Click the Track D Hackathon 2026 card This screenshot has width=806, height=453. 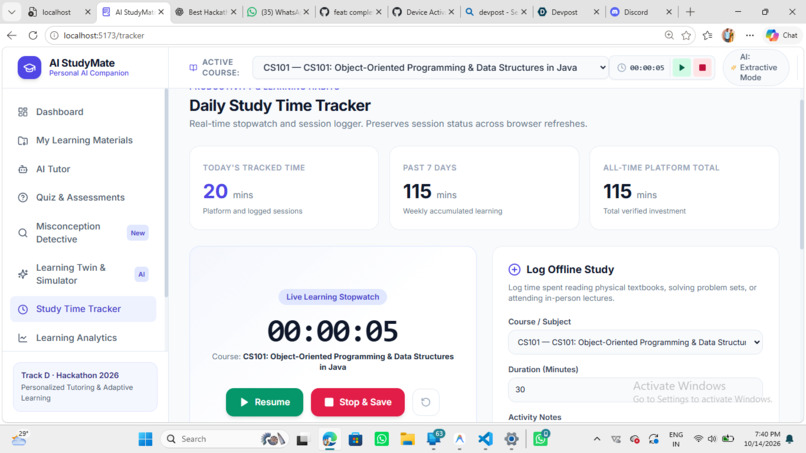click(85, 387)
